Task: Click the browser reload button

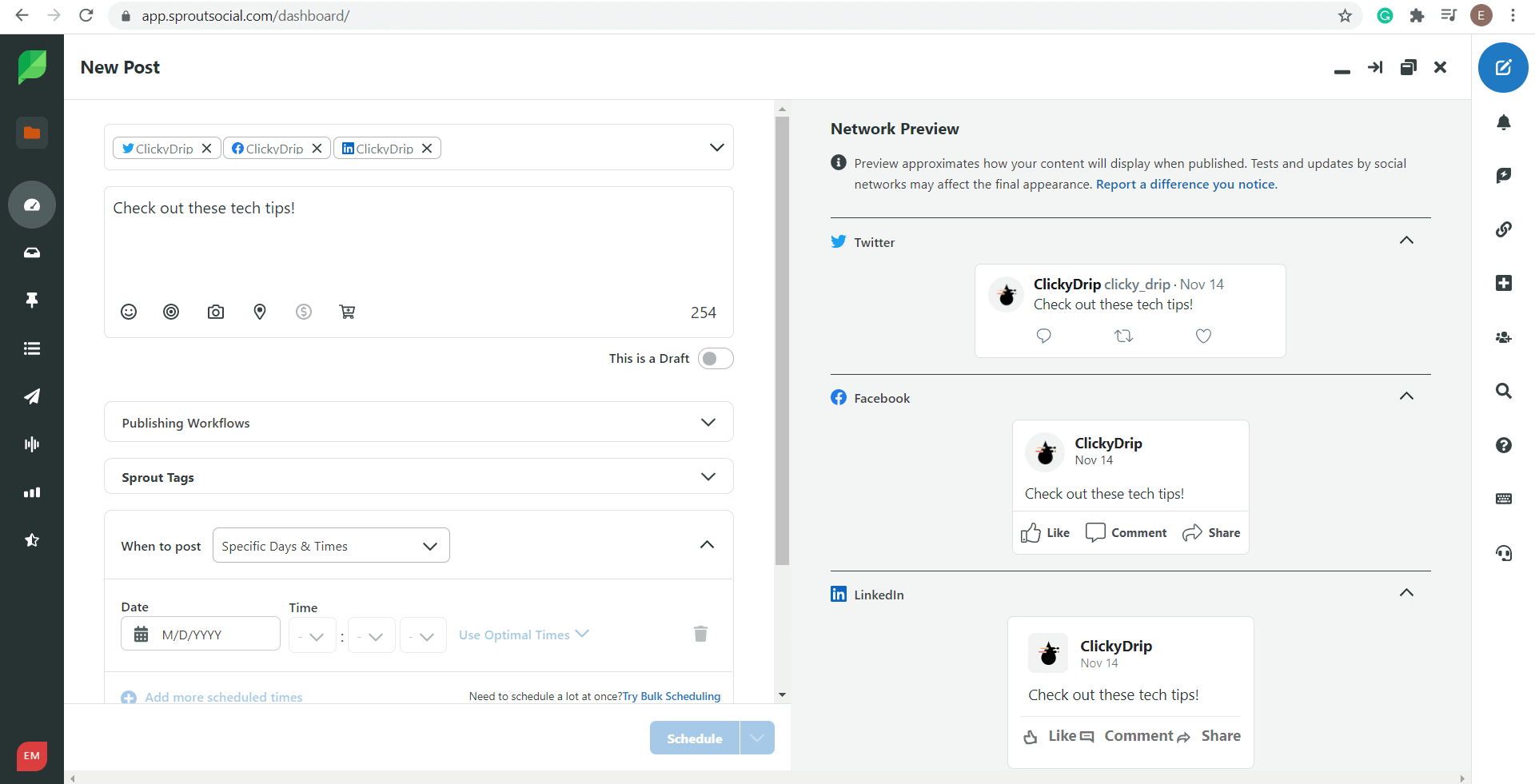Action: [86, 15]
